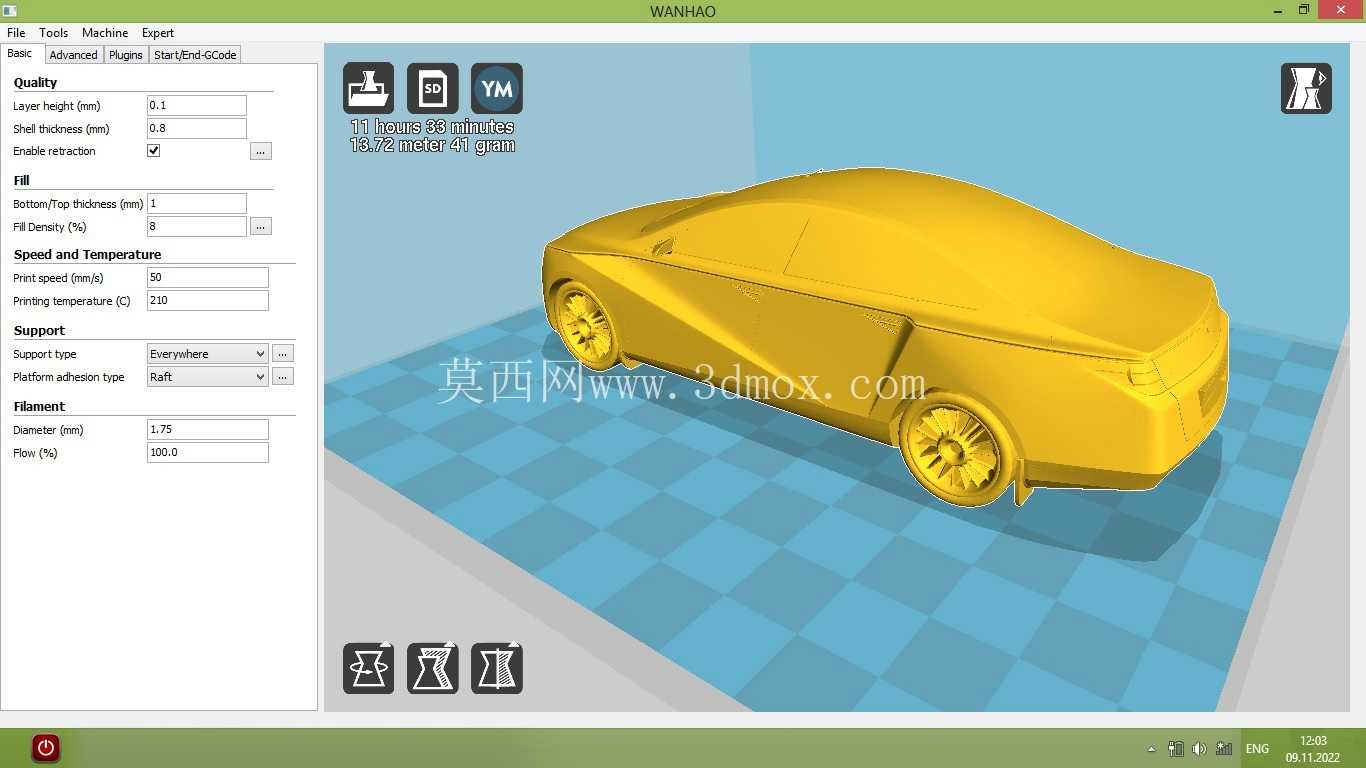Open the File menu
The height and width of the screenshot is (768, 1366).
(16, 33)
